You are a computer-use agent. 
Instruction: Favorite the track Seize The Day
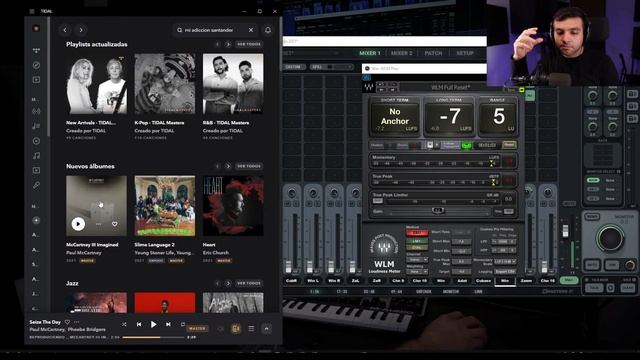tap(67, 322)
